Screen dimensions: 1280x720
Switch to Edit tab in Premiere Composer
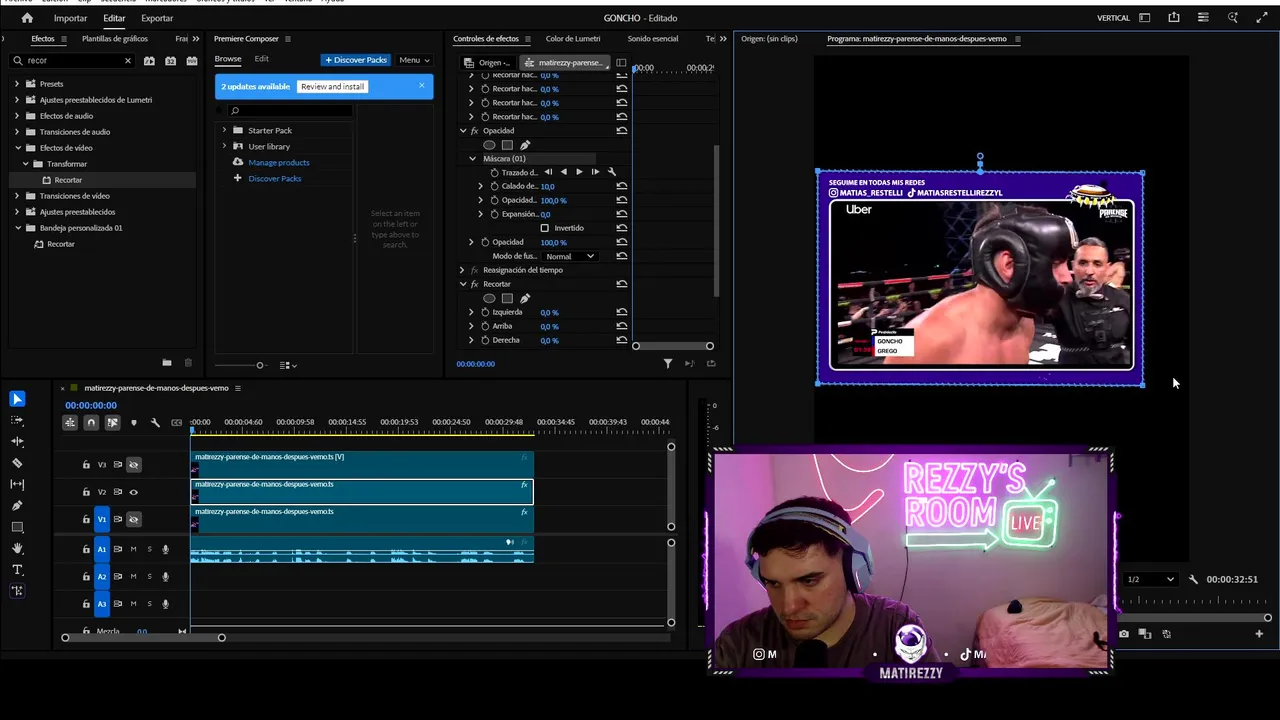click(261, 59)
